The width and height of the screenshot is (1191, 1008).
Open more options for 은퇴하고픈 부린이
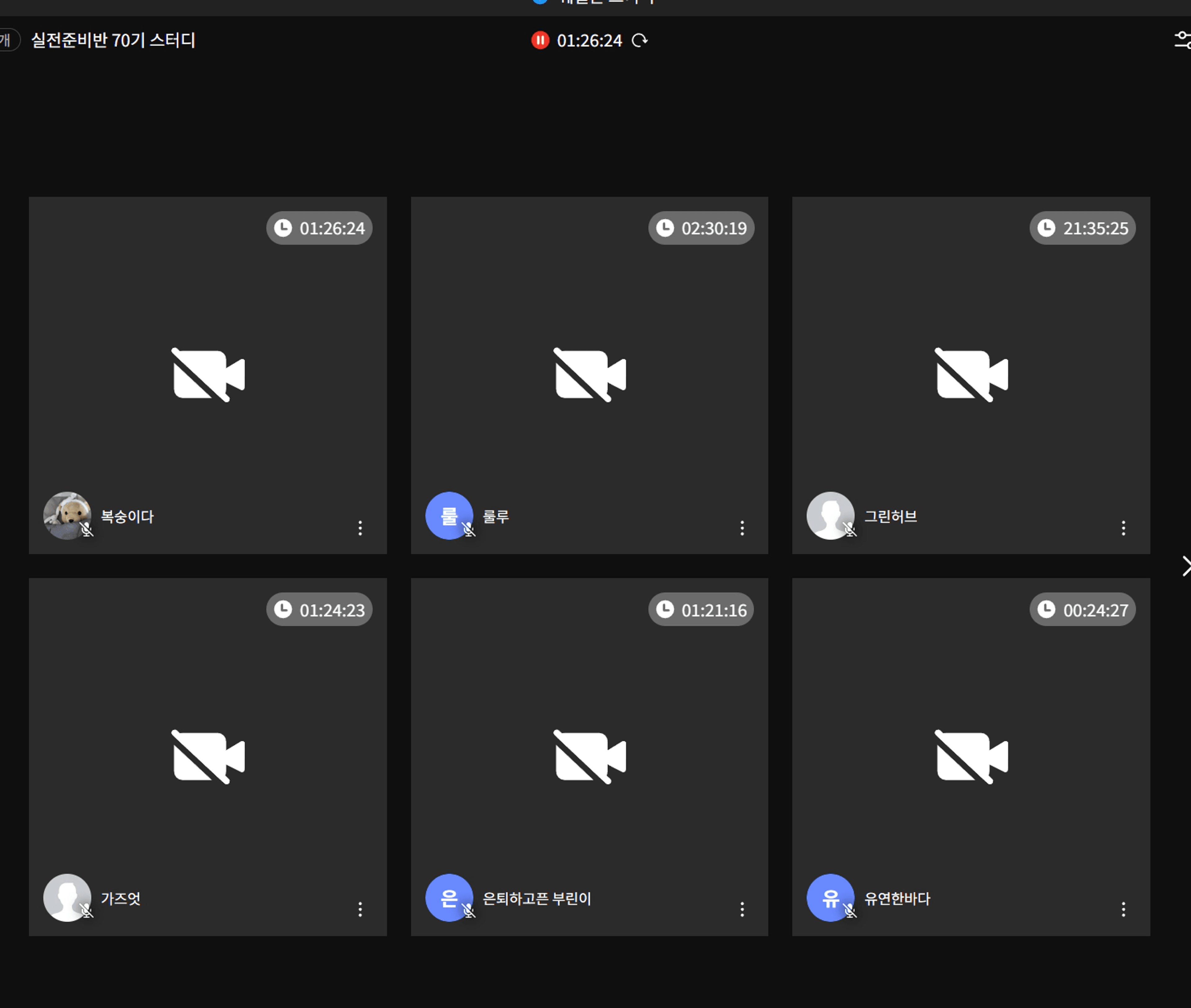[x=742, y=909]
